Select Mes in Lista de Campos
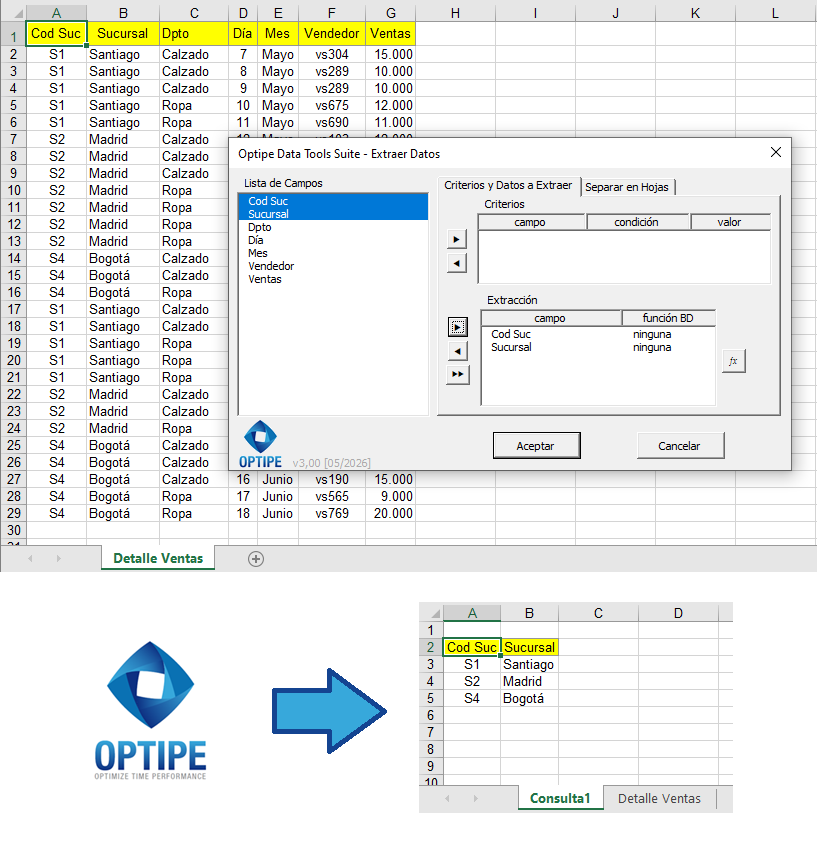 click(333, 253)
